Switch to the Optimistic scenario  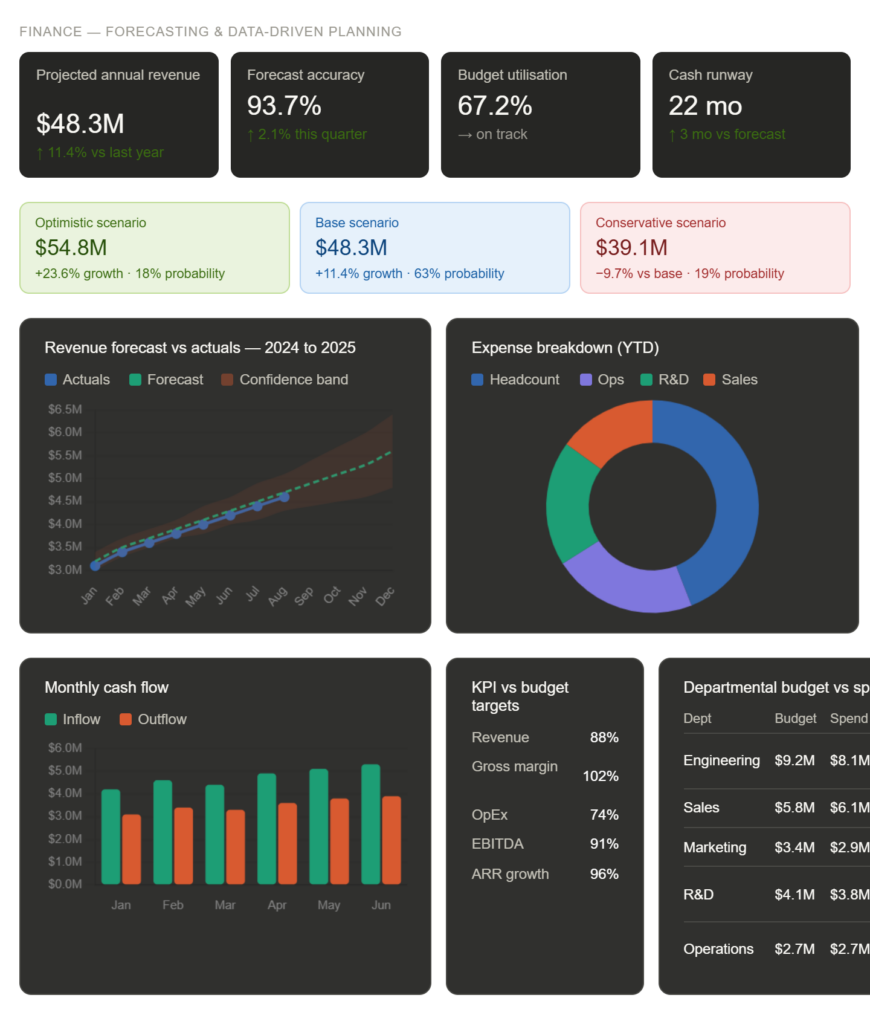point(155,247)
